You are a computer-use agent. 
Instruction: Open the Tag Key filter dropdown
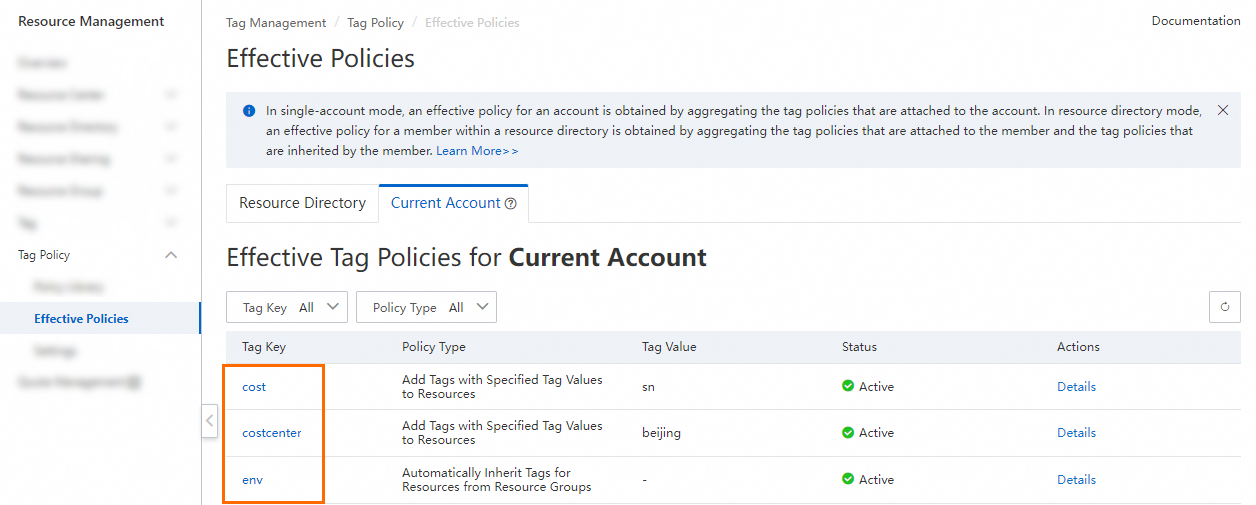coord(287,308)
